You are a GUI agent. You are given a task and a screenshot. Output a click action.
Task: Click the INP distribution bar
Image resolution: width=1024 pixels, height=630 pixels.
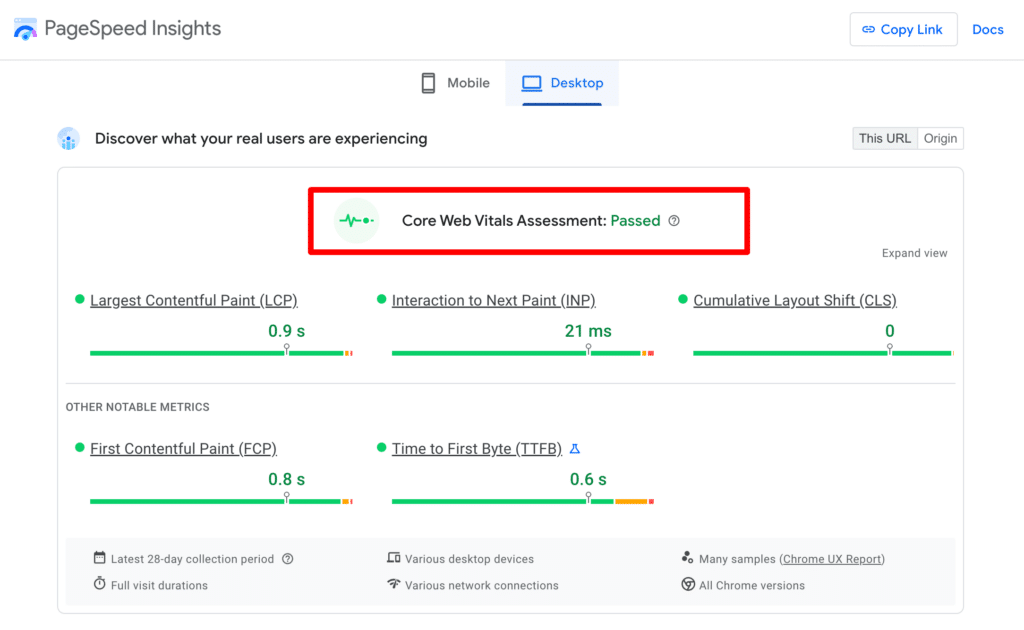[x=522, y=353]
